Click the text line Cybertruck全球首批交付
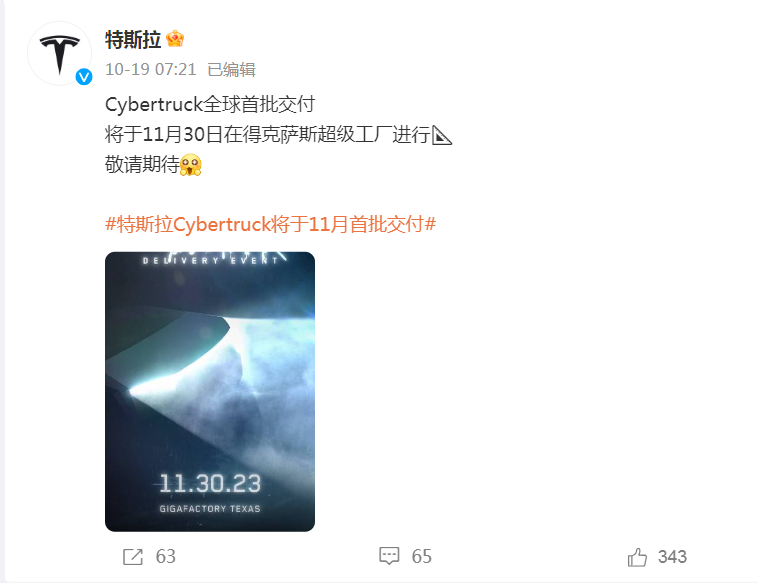The width and height of the screenshot is (758, 583). [x=210, y=104]
